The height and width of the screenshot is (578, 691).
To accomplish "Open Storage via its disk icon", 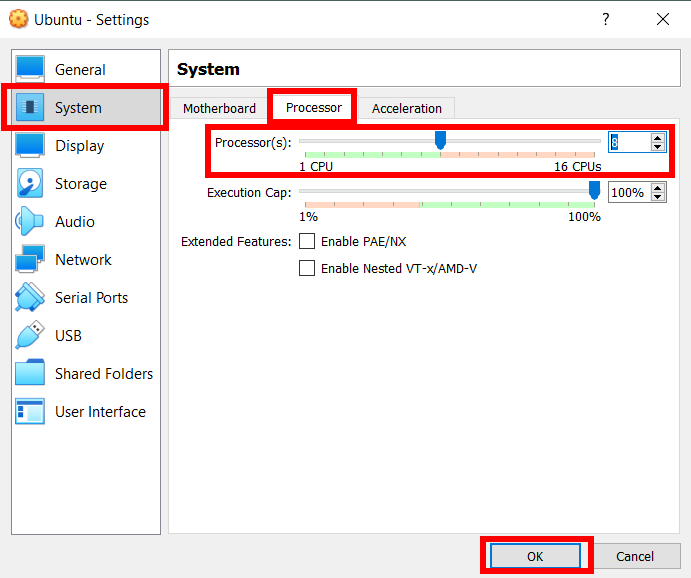I will coord(30,183).
